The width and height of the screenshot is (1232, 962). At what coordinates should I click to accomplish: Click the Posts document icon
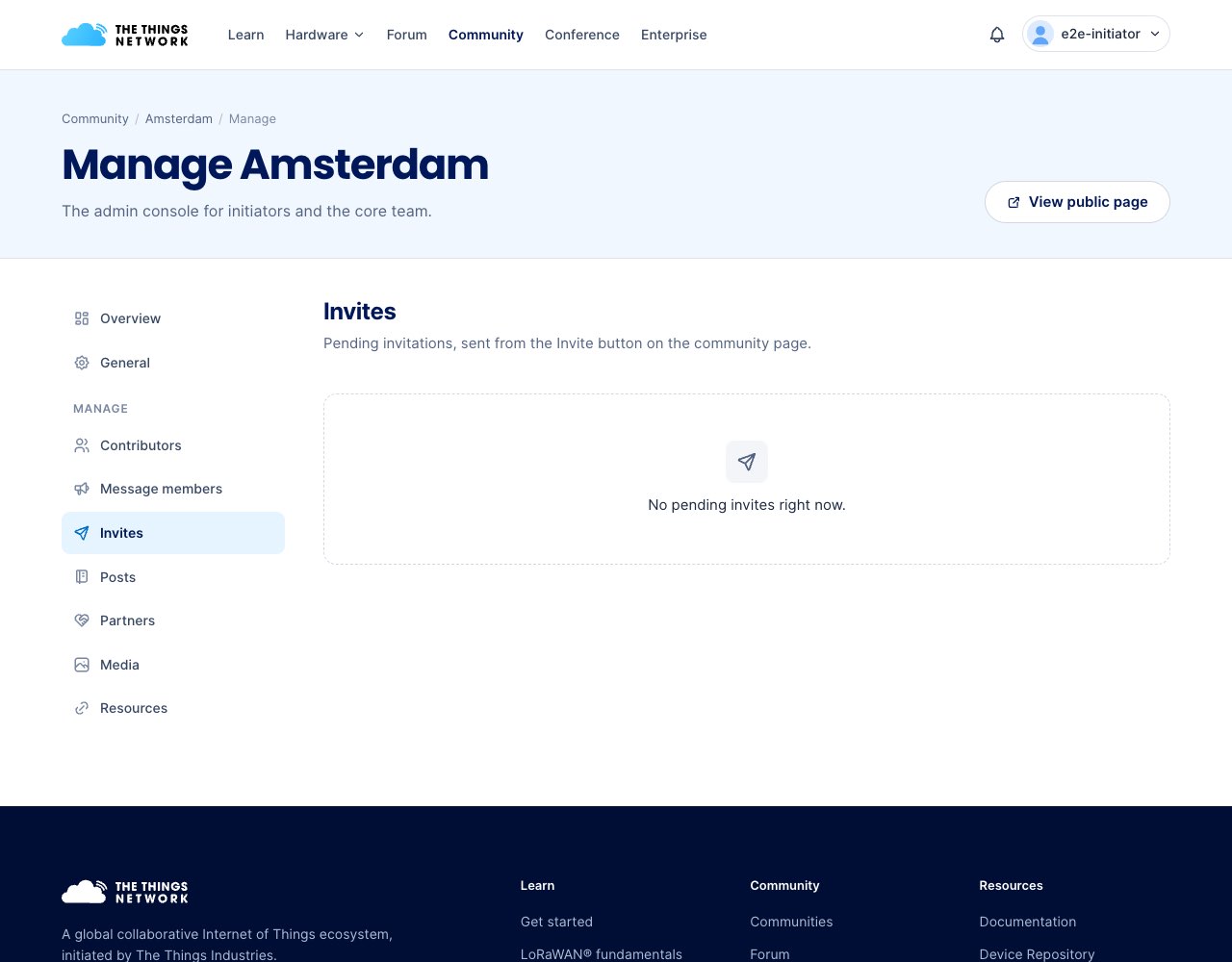pos(82,577)
